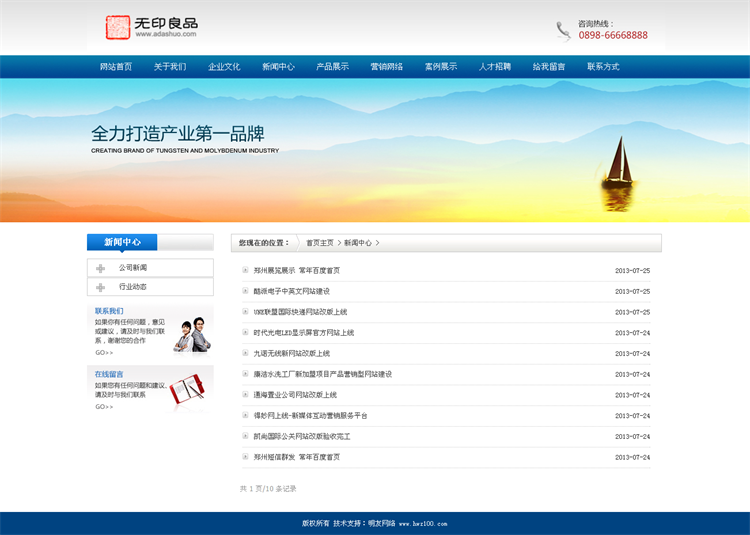750x535 pixels.
Task: Click GO>> under the 联系我们 box
Action: pos(104,352)
